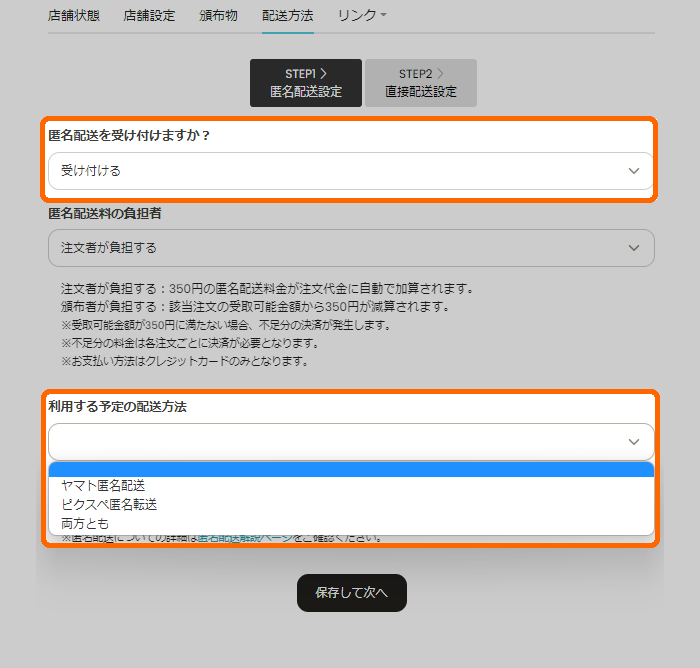The height and width of the screenshot is (668, 700).
Task: Open the 受け付ける dropdown field
Action: coord(340,171)
